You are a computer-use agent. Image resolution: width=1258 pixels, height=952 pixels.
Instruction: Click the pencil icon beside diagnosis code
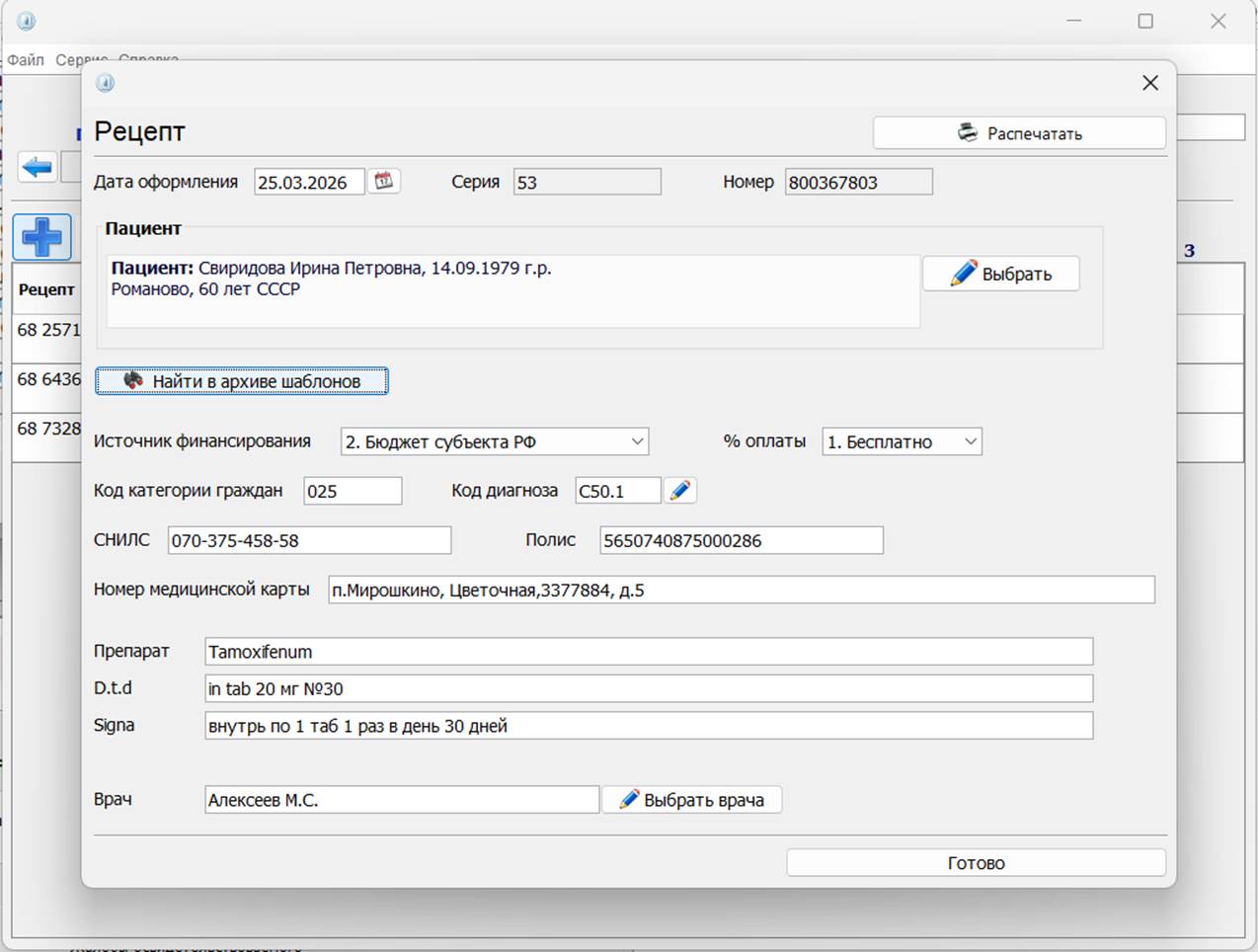point(680,491)
